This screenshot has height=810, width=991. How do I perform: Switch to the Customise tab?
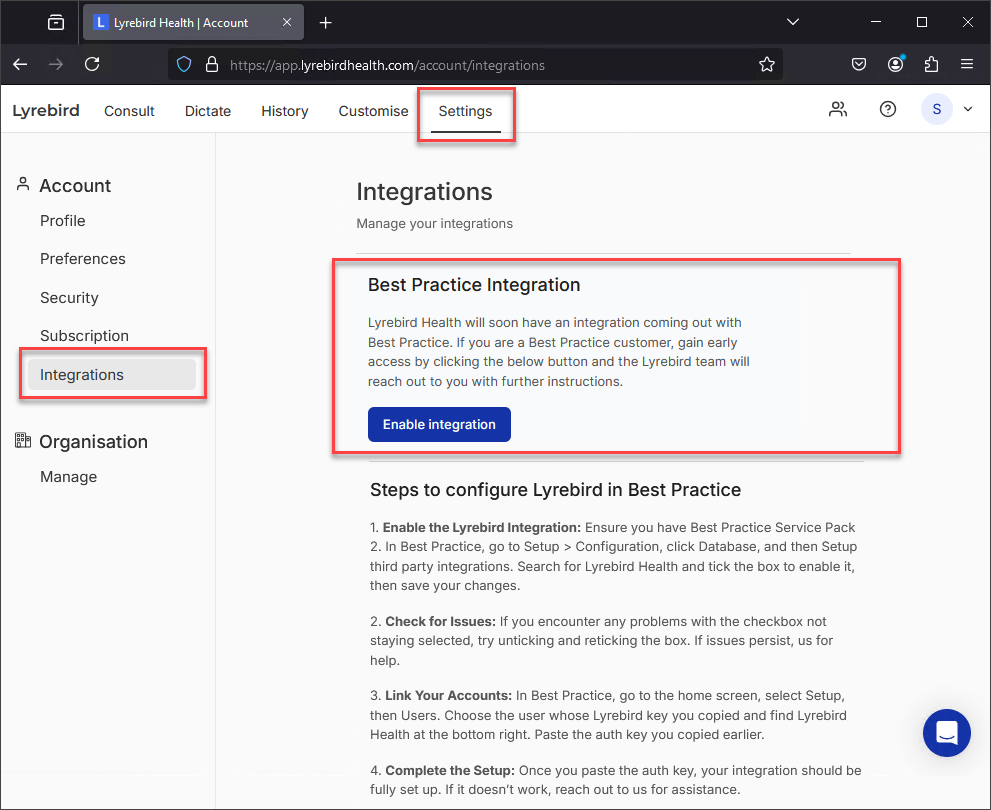coord(374,111)
